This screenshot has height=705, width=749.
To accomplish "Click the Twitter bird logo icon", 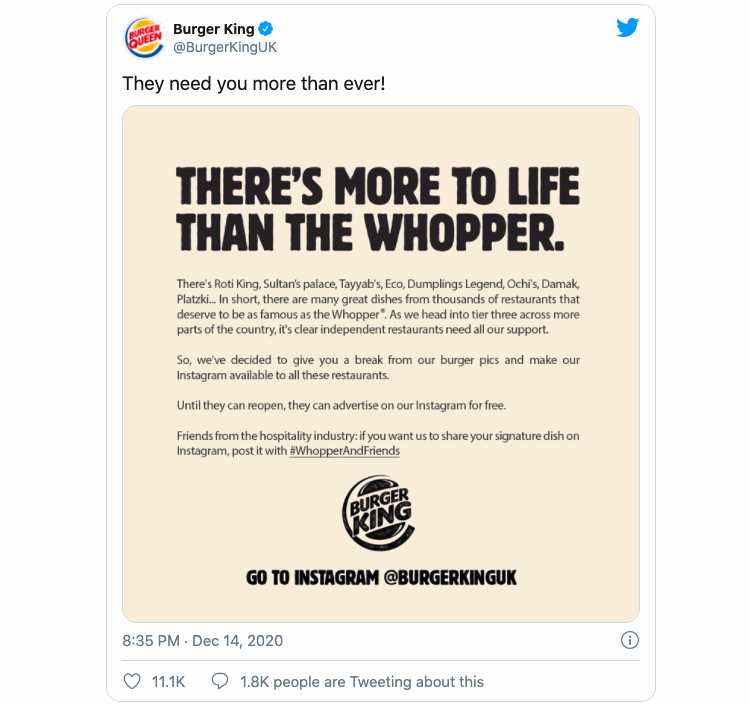I will click(627, 28).
